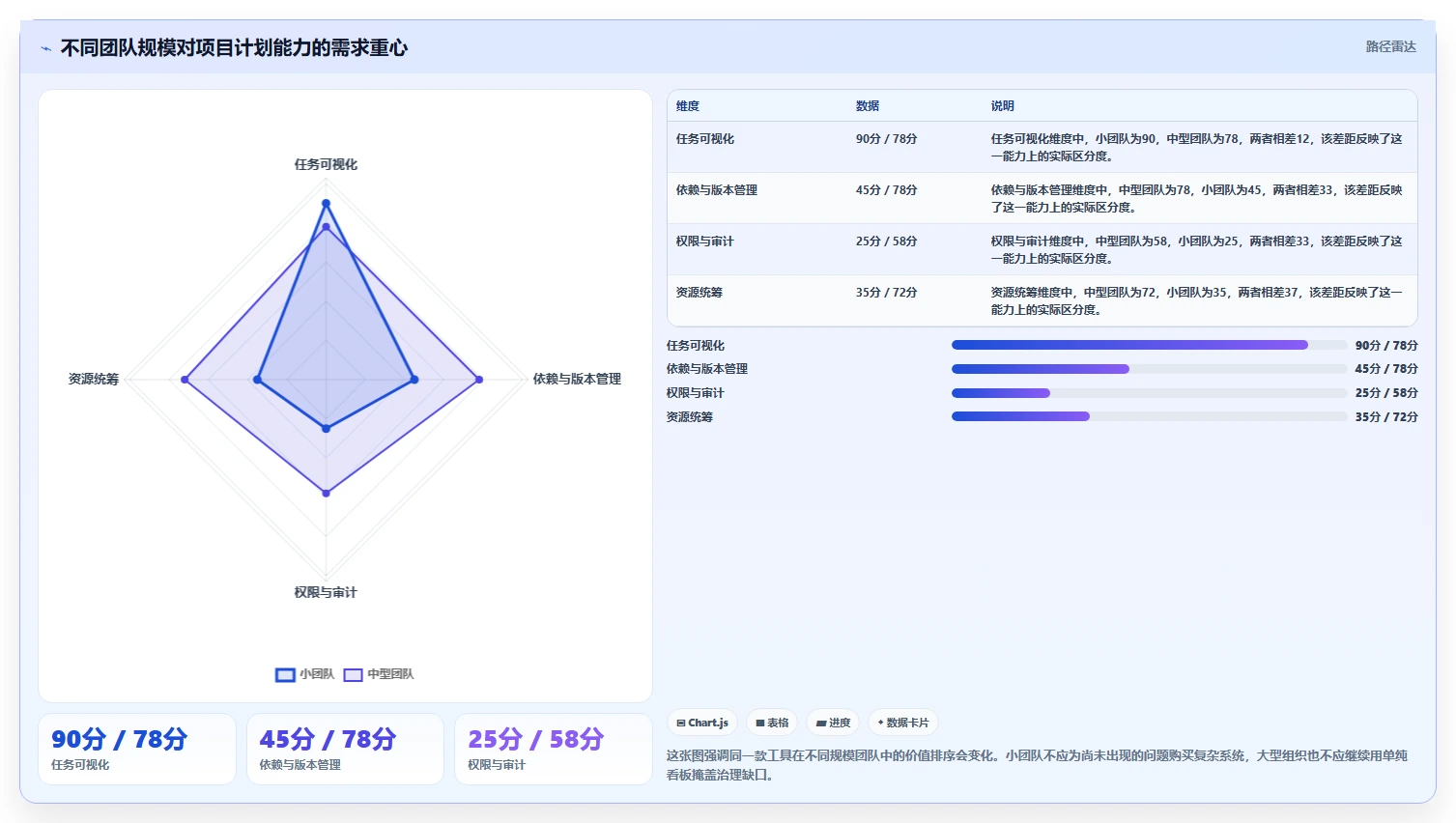The image size is (1456, 823).
Task: Select the 中型团队 data point on 任务可视化 axis
Action: tap(326, 227)
